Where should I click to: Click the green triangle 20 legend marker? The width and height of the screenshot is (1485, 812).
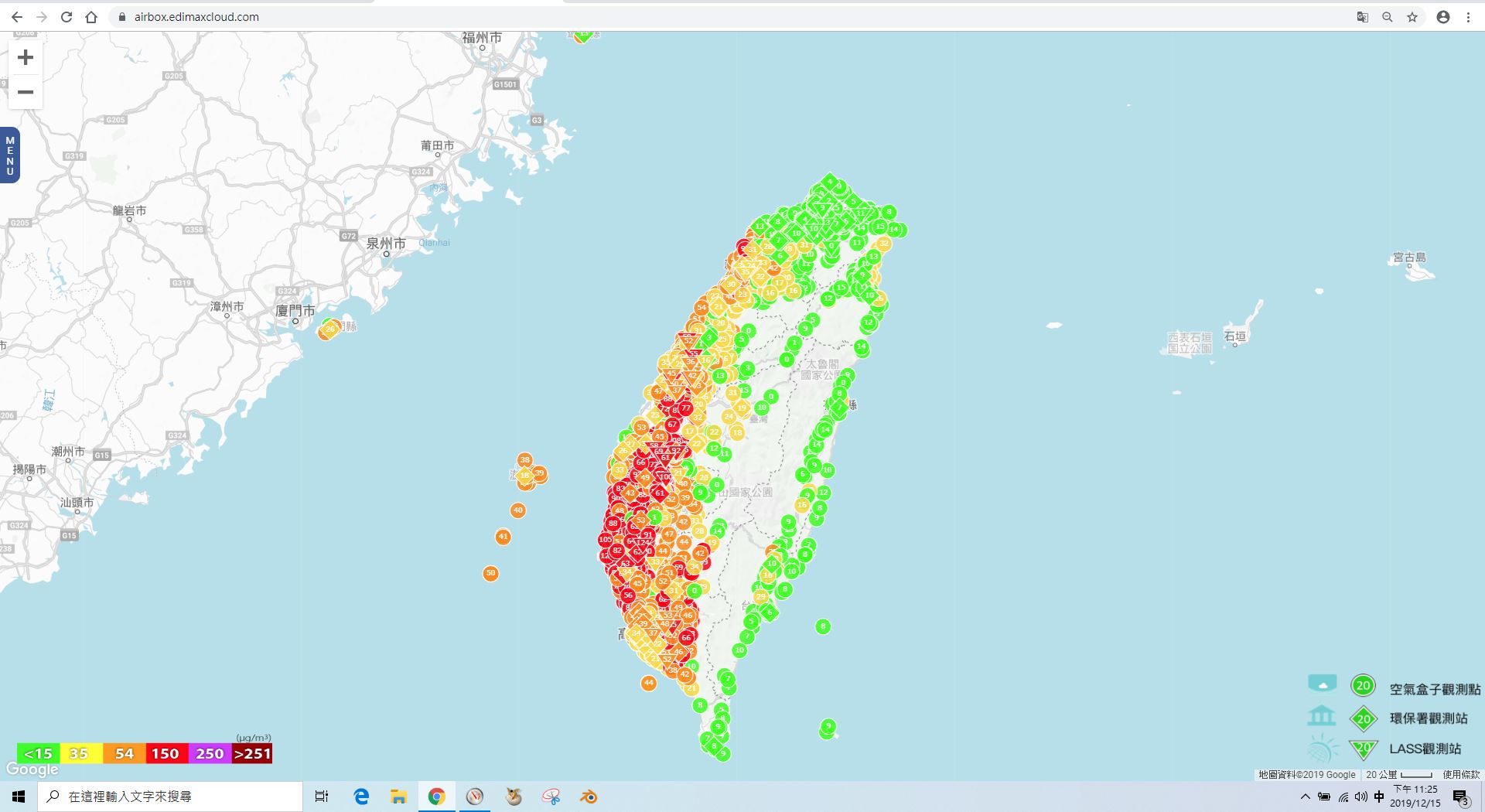point(1364,749)
